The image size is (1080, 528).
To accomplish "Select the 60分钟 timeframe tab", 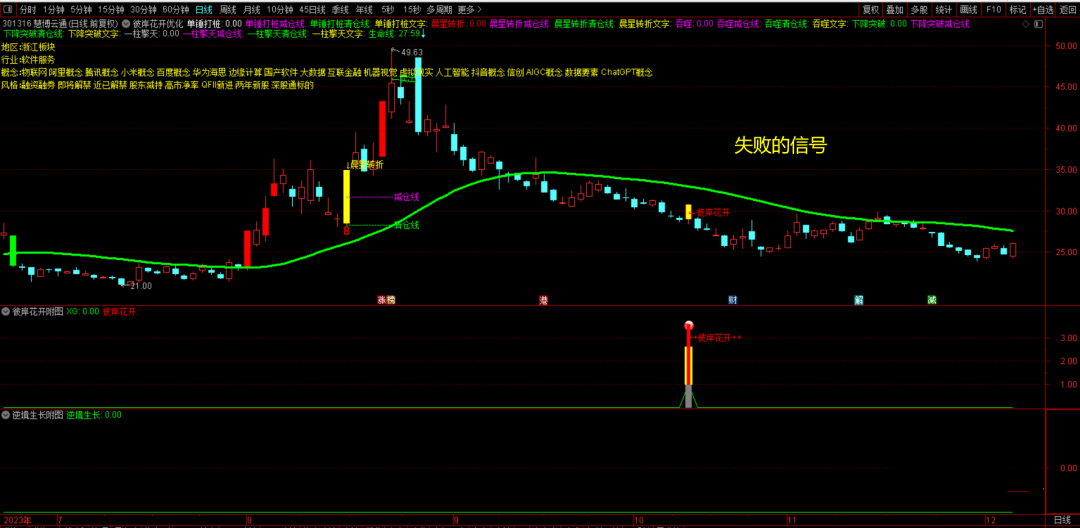I will pos(176,9).
